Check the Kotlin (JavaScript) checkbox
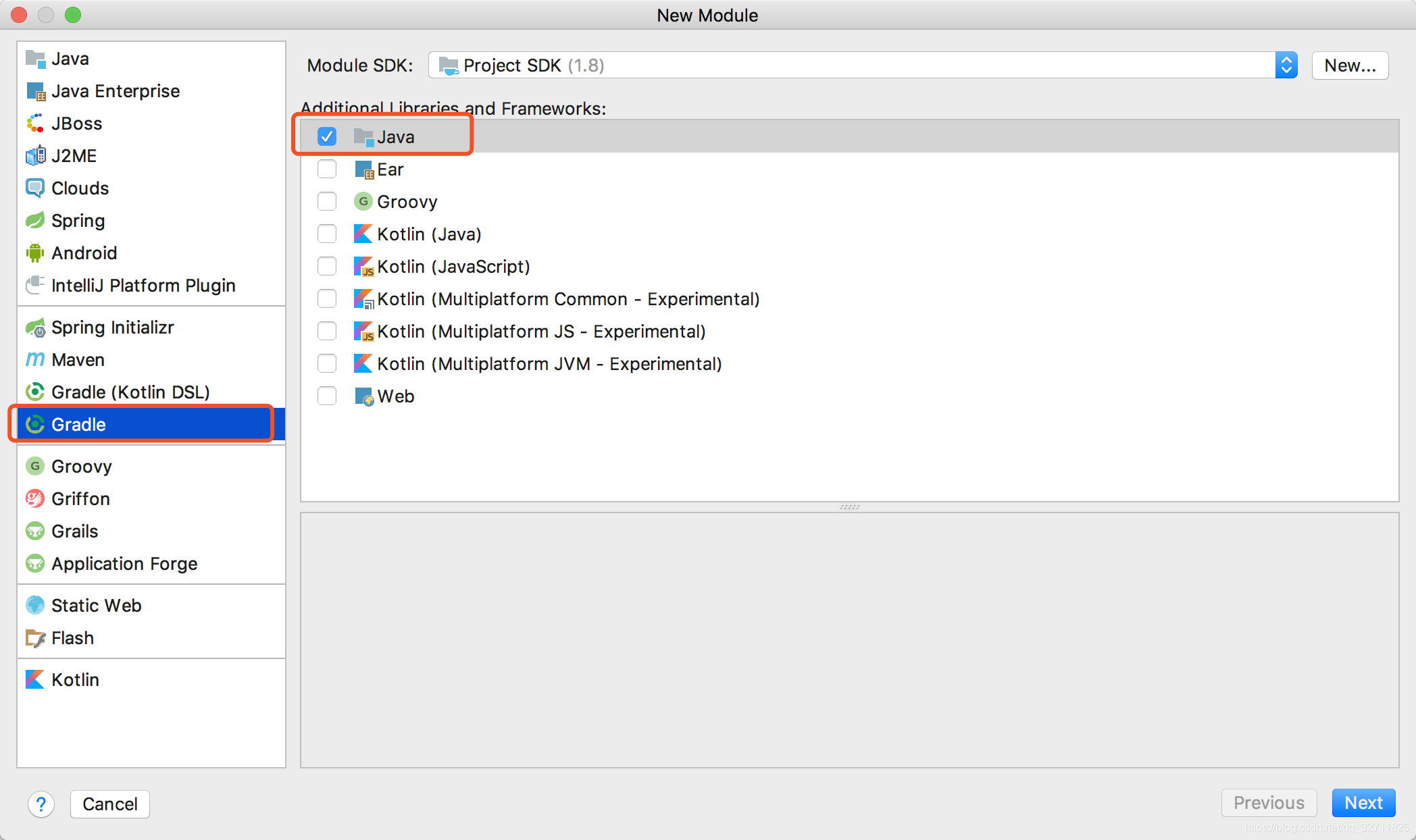 click(x=327, y=266)
